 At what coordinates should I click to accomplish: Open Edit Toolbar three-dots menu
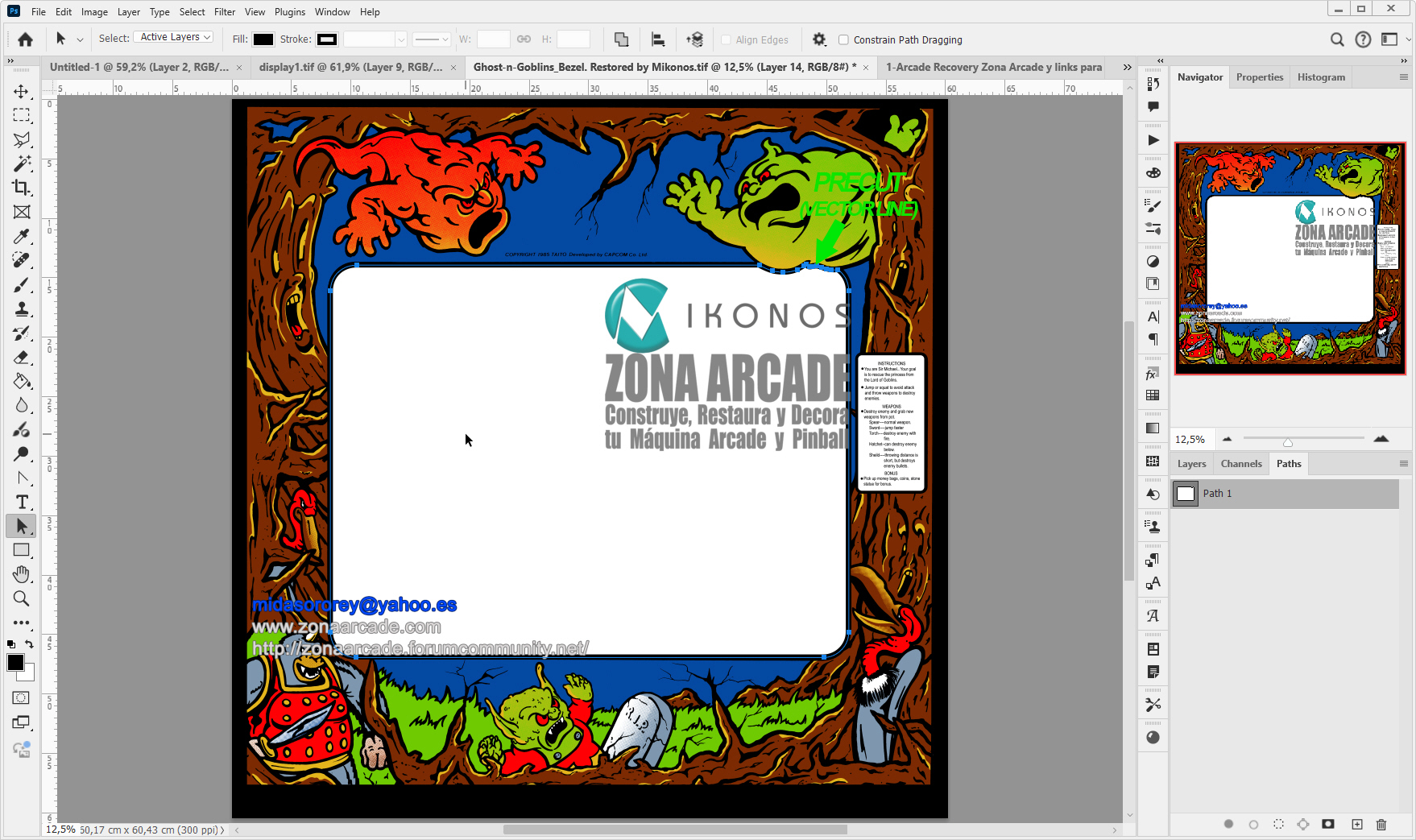pos(22,623)
